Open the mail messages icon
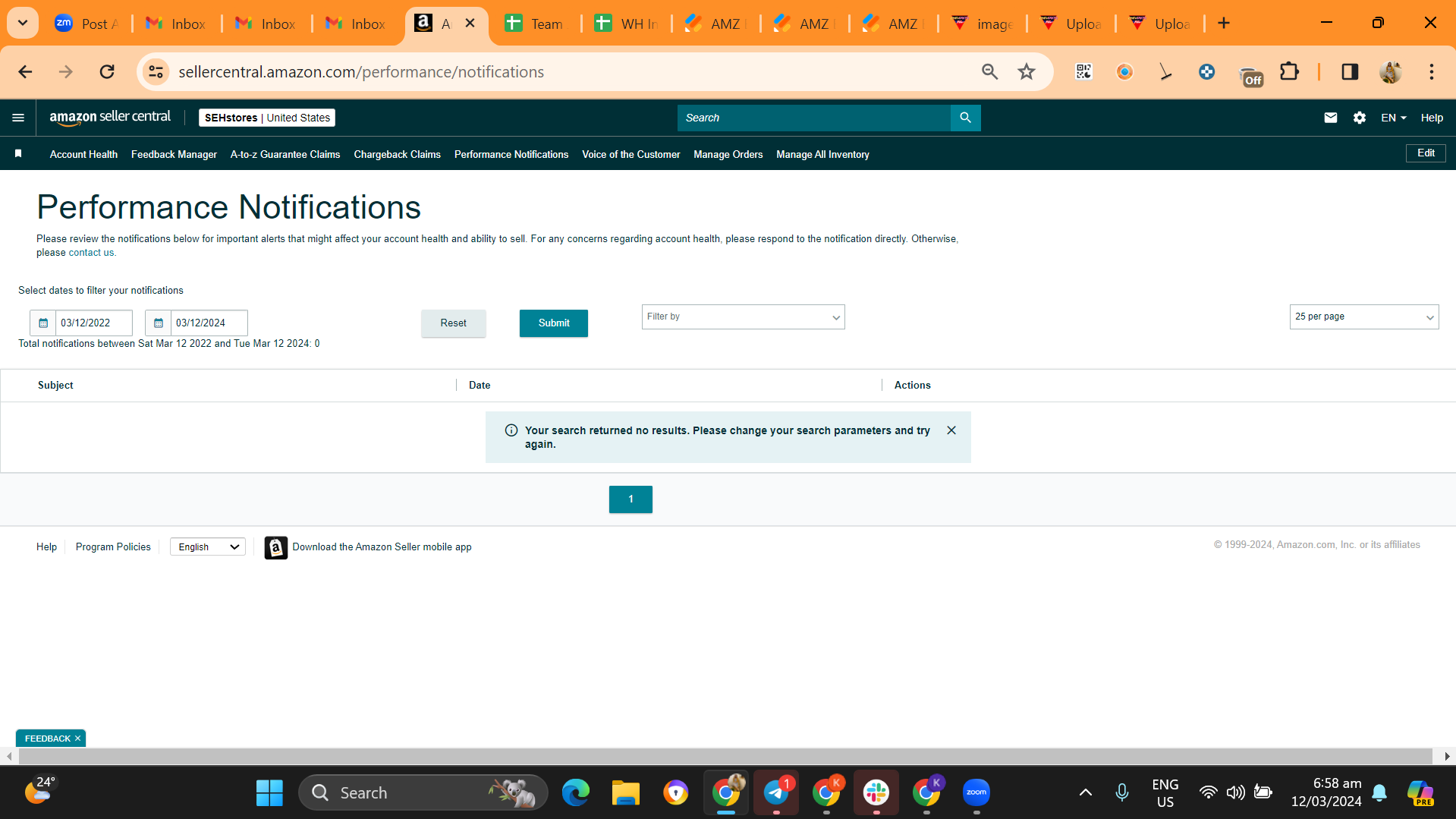The width and height of the screenshot is (1456, 819). tap(1330, 118)
